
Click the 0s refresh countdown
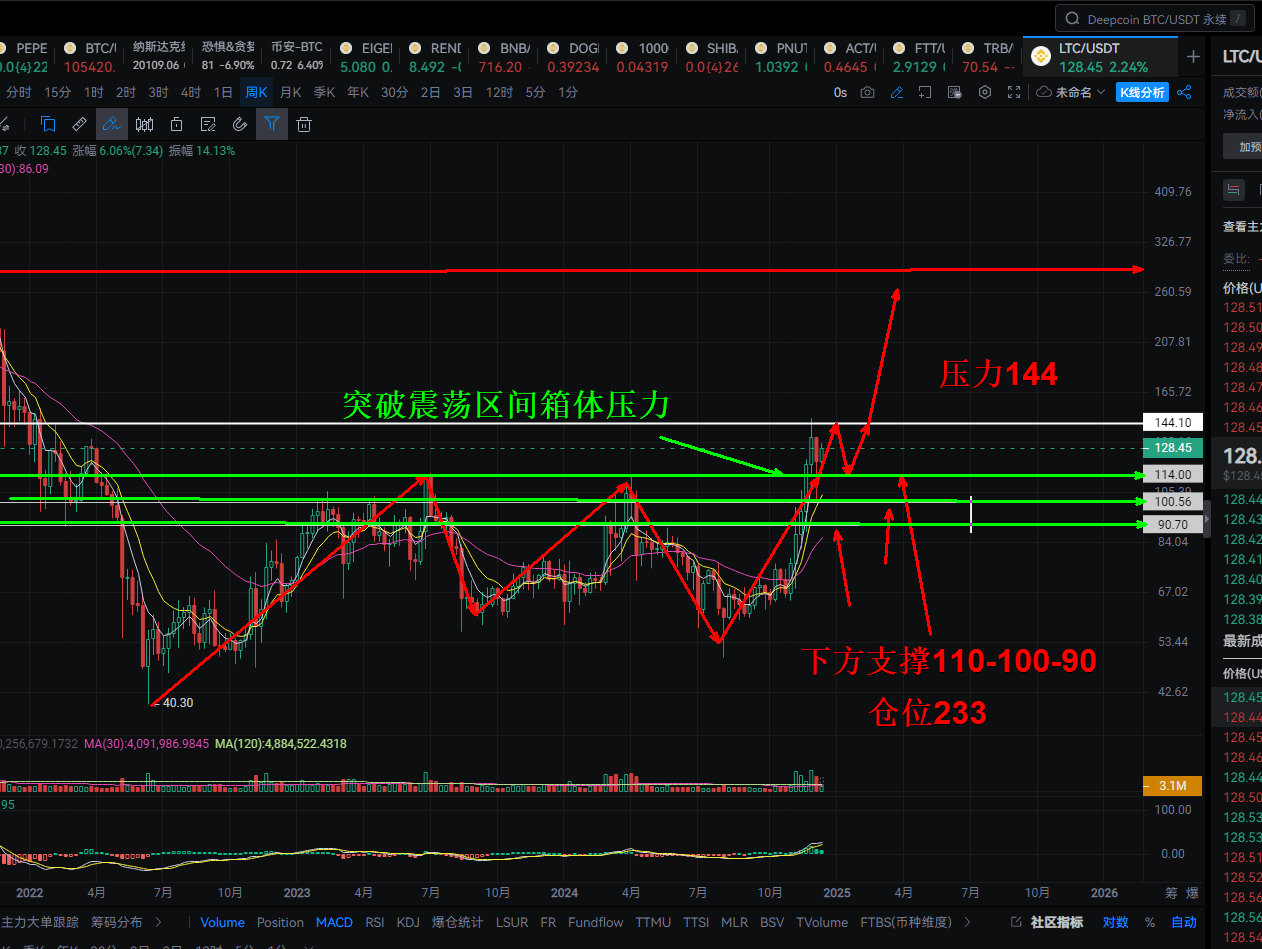point(840,92)
